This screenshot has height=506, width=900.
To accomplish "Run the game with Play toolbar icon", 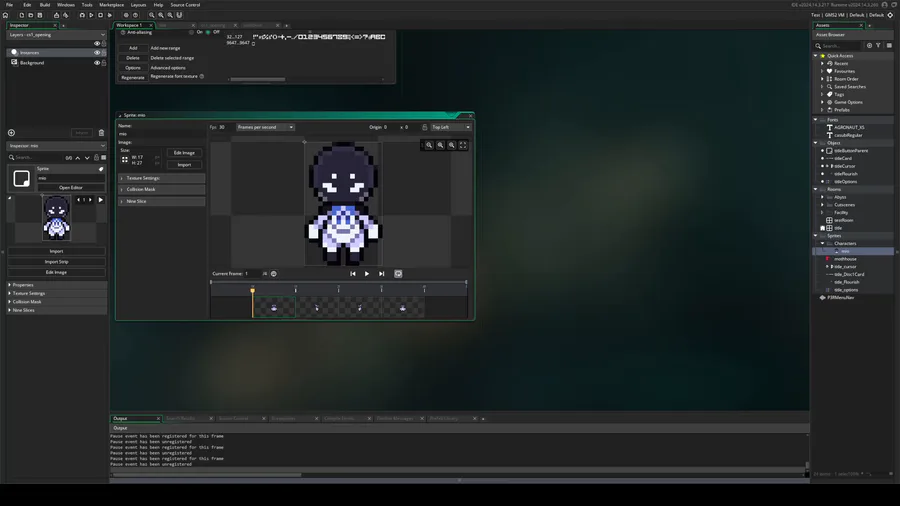I will [91, 15].
